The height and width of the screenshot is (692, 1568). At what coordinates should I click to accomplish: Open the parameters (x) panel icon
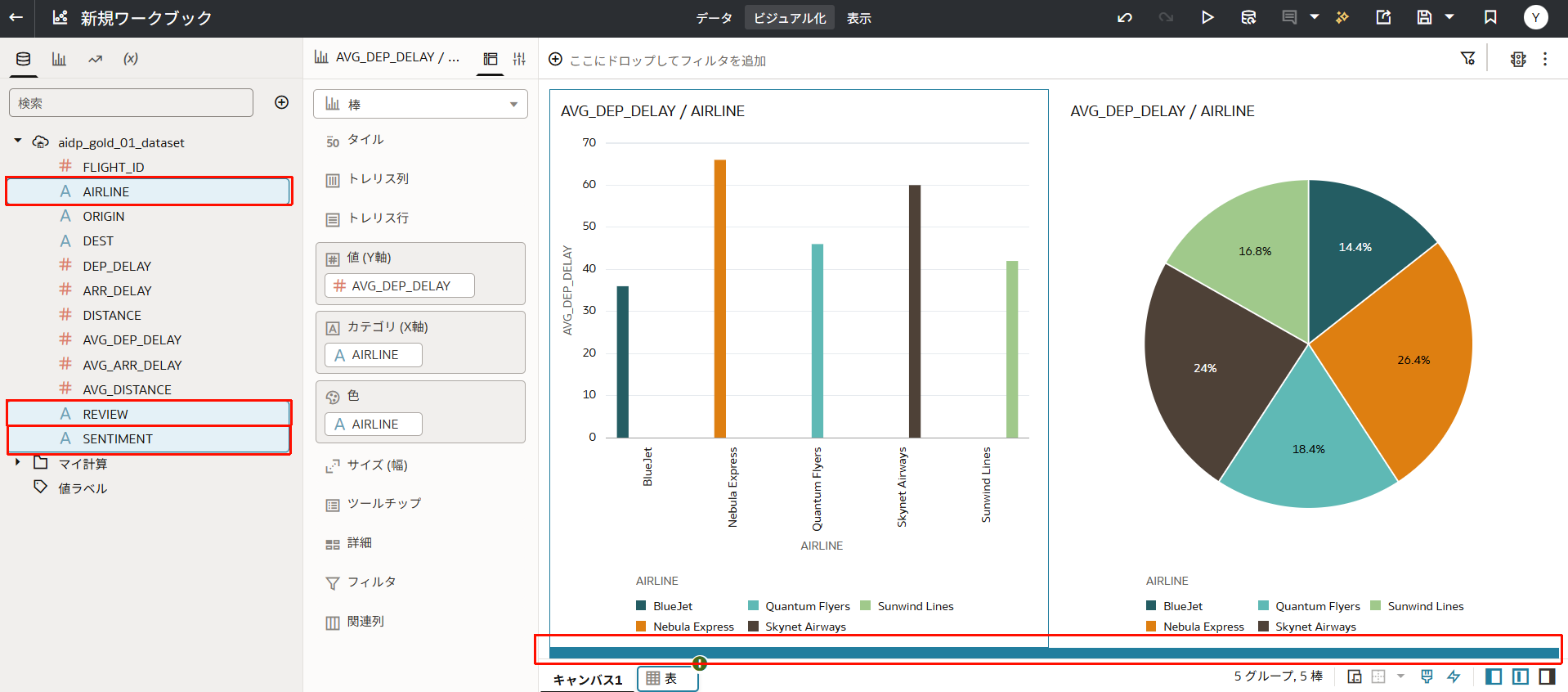point(131,59)
